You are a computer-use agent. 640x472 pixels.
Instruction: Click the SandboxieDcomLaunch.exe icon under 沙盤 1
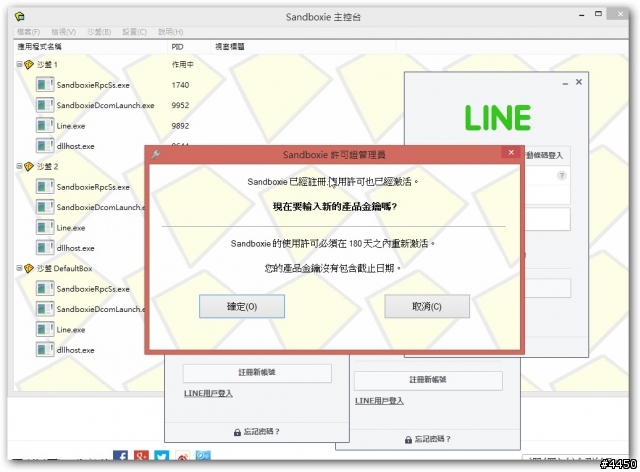(x=45, y=105)
